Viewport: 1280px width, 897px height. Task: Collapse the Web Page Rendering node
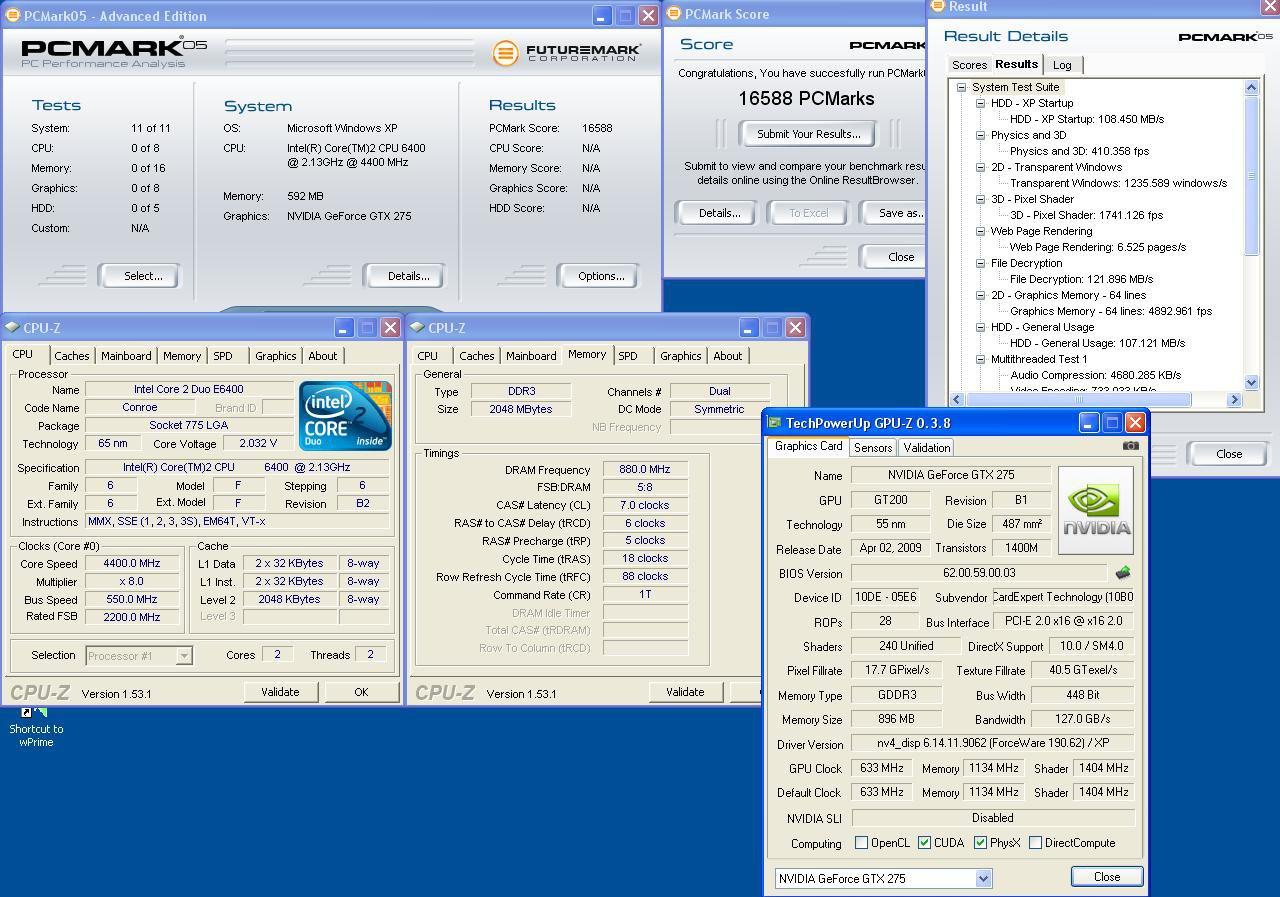[x=981, y=231]
